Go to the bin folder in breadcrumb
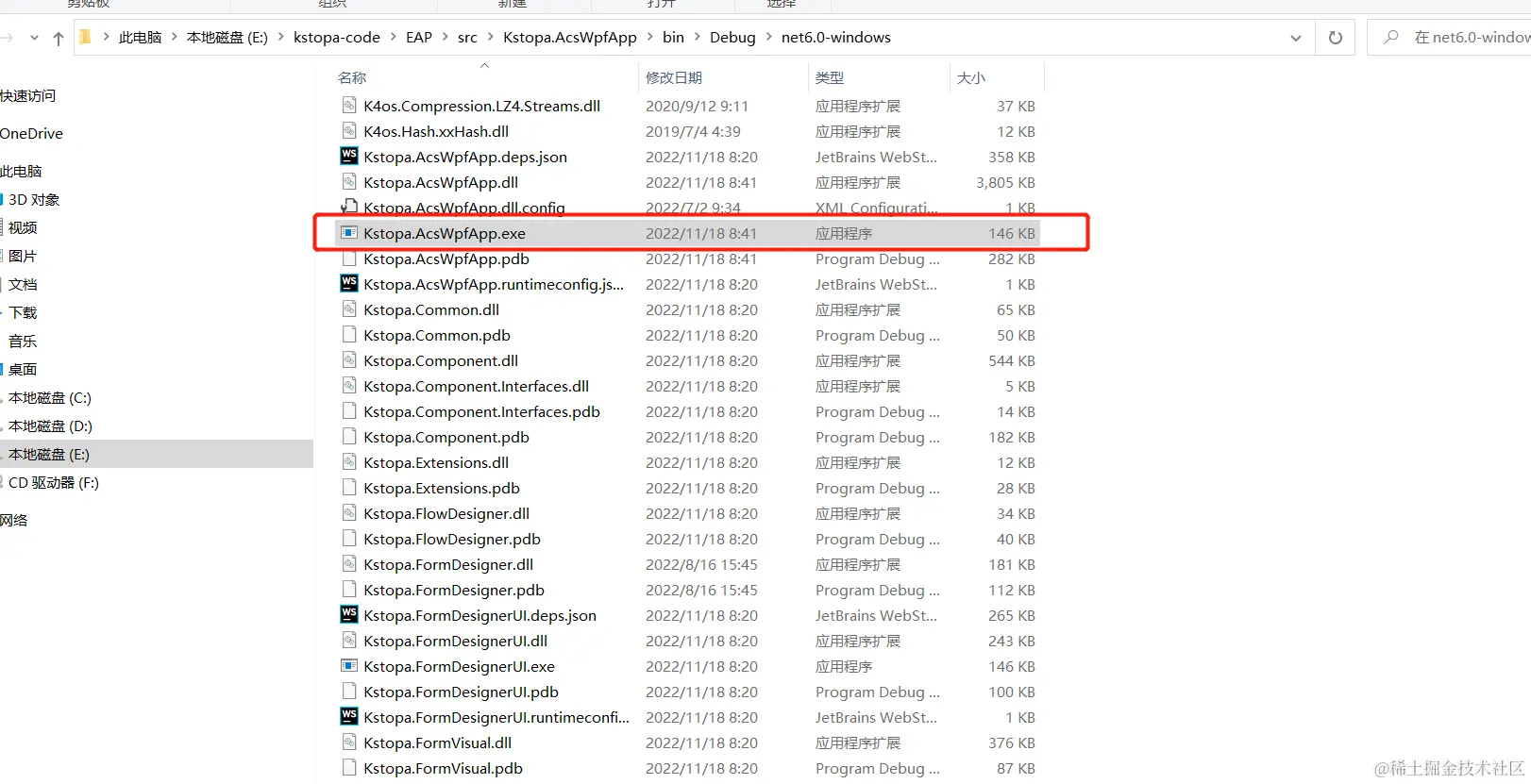Viewport: 1531px width, 784px height. click(673, 38)
